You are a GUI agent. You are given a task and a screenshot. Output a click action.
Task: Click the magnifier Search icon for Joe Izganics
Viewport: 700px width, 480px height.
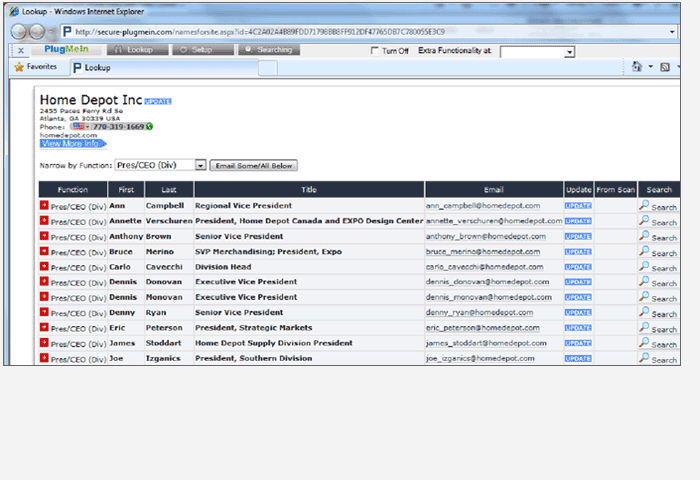[644, 358]
